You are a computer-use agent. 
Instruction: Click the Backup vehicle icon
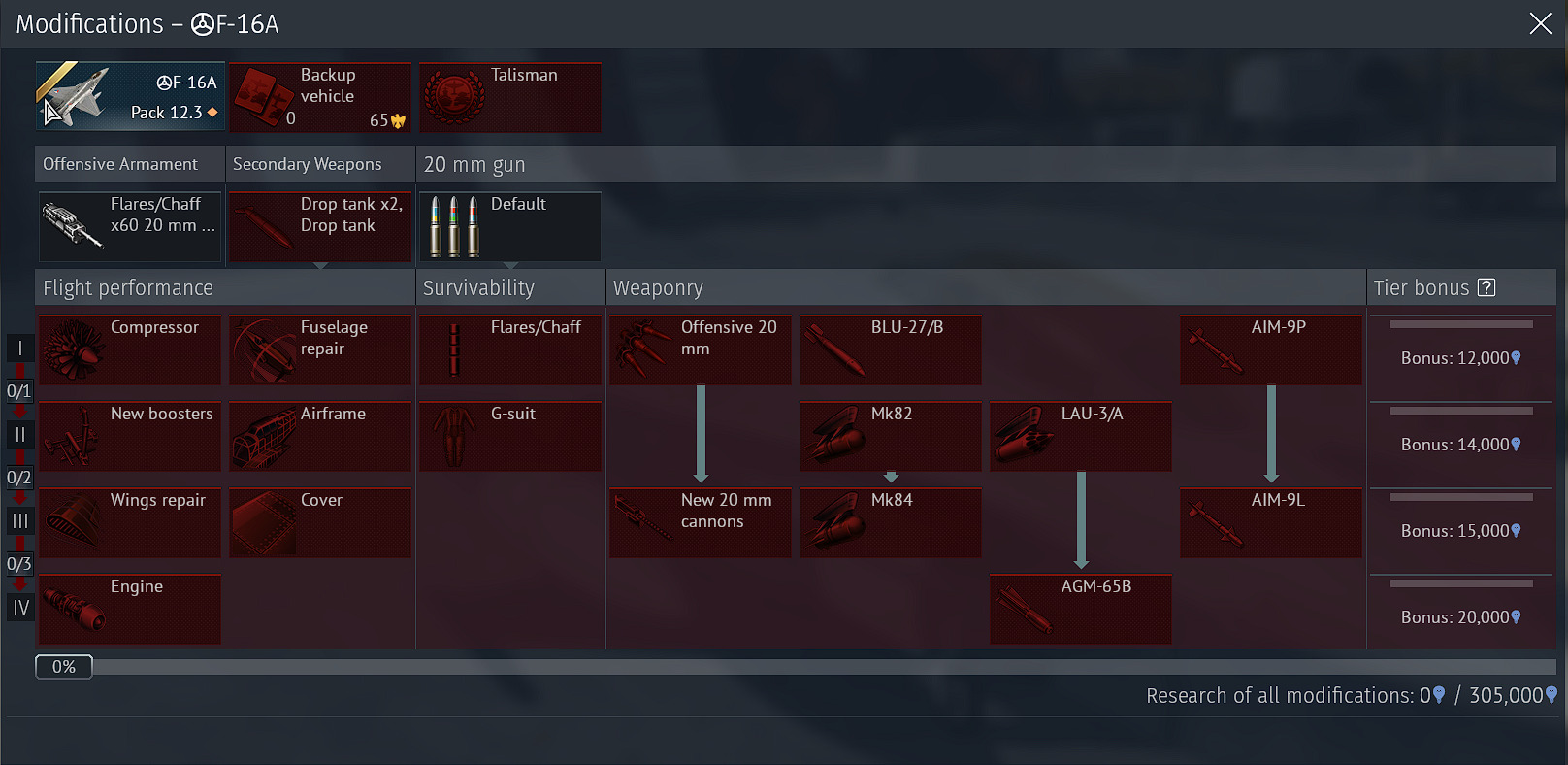(x=264, y=97)
